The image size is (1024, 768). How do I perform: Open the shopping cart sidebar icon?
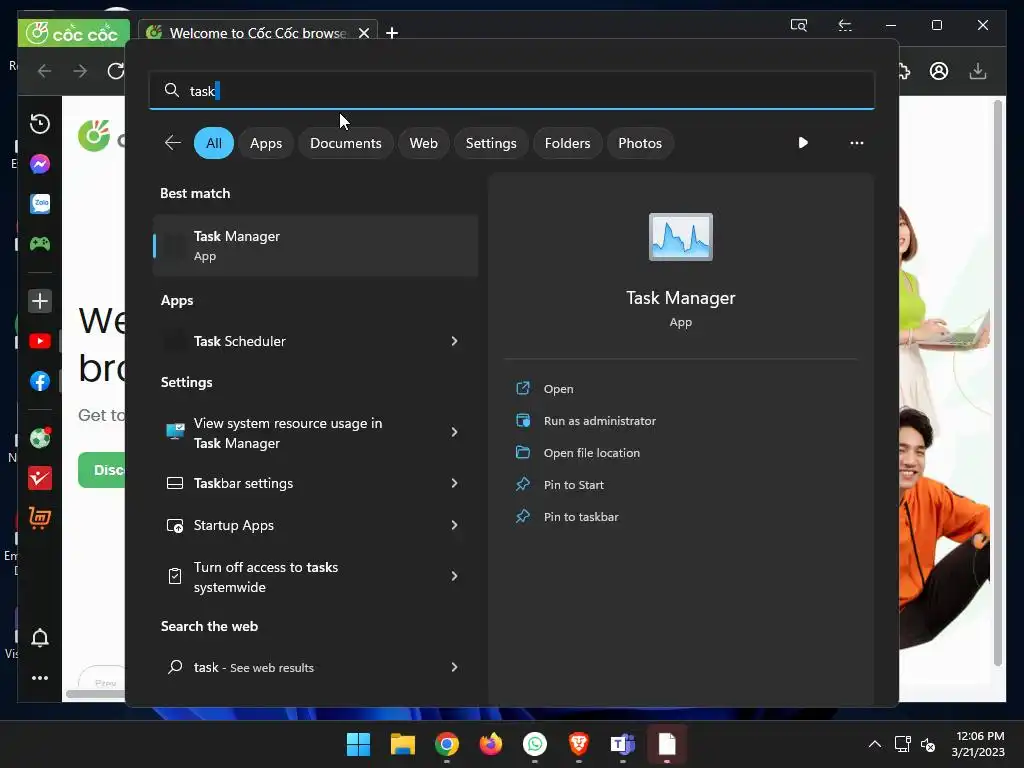40,518
